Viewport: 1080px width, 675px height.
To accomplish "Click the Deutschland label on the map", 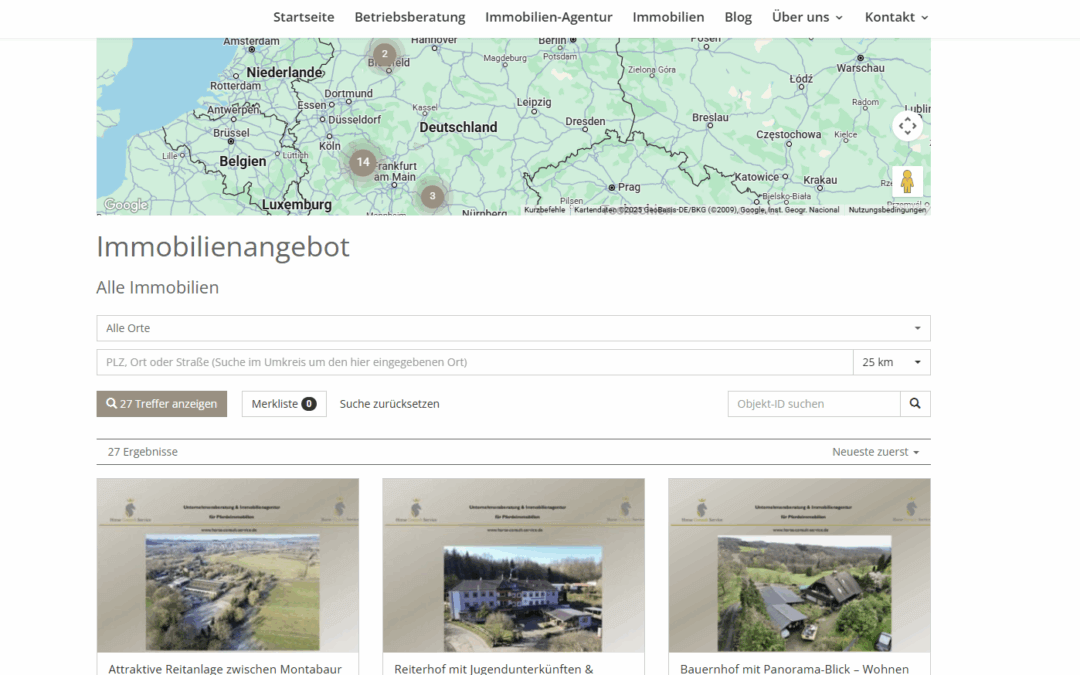I will point(458,127).
